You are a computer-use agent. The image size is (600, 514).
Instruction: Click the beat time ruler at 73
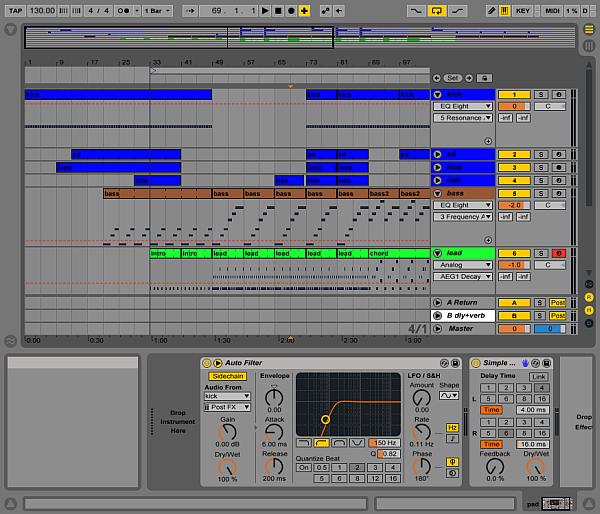click(312, 62)
